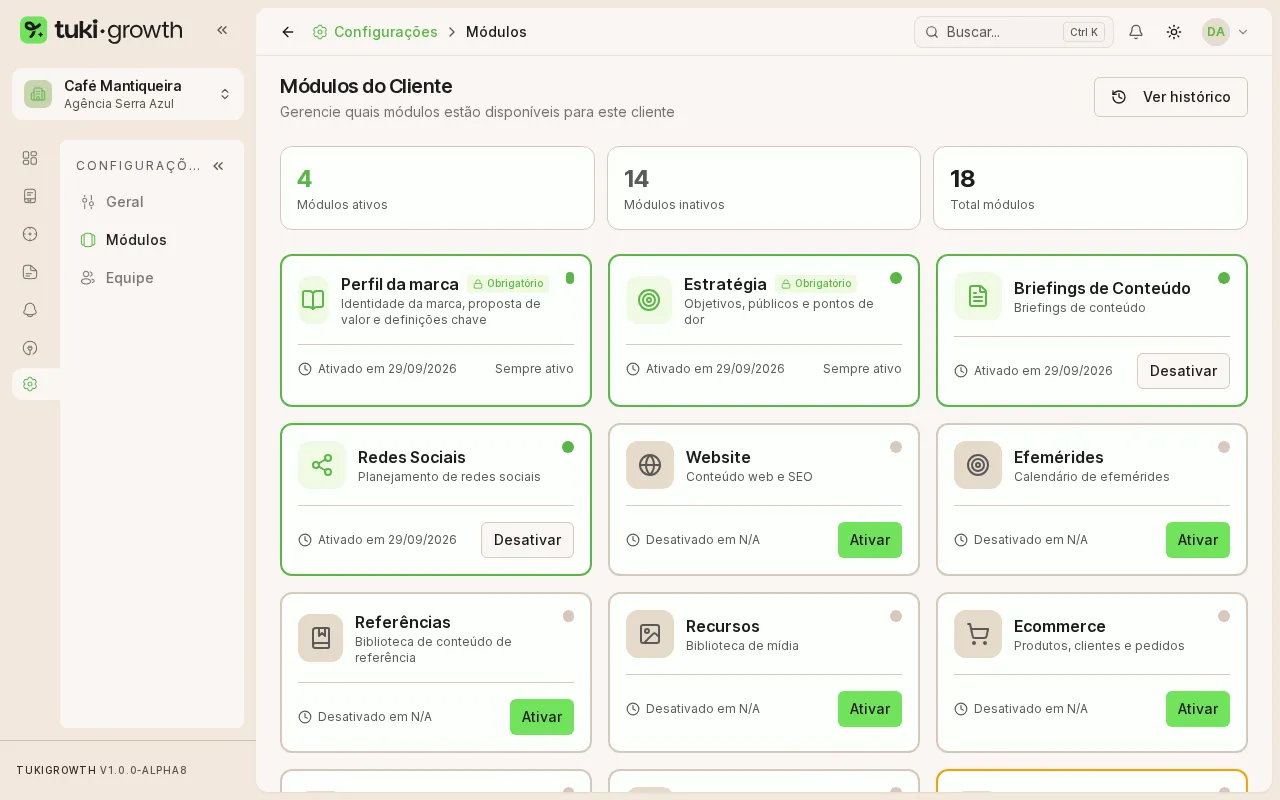1280x800 pixels.
Task: Collapse the main sidebar with double-chevron
Action: (222, 30)
